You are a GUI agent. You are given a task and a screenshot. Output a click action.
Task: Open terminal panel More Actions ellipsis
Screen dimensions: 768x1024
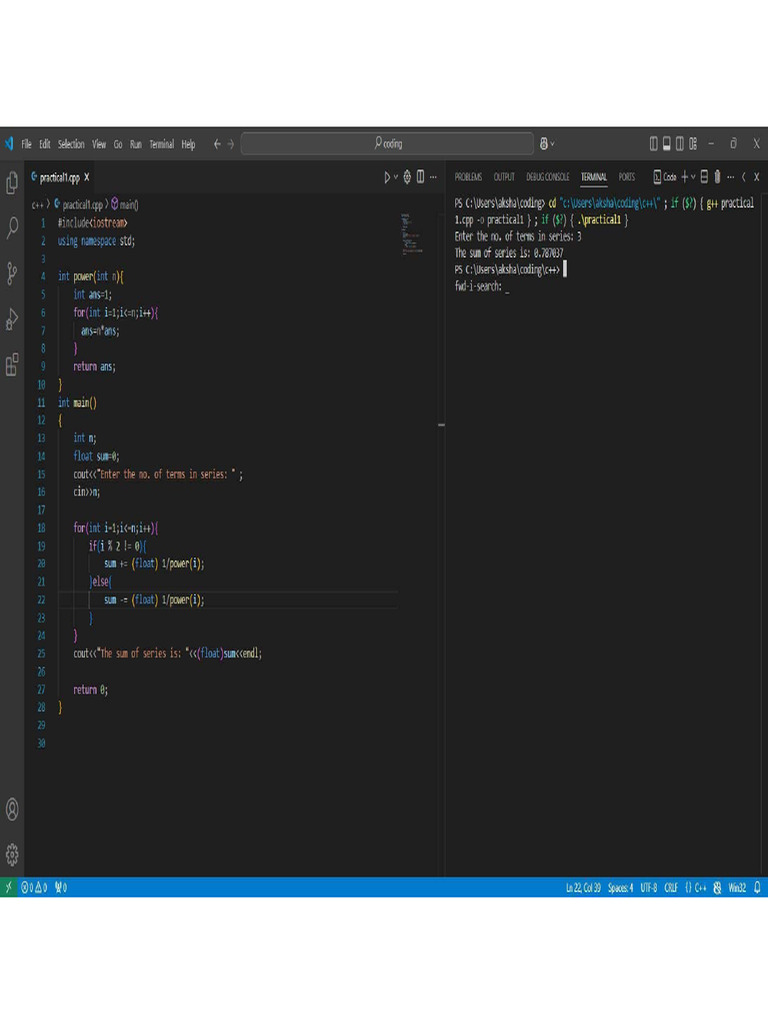click(730, 177)
